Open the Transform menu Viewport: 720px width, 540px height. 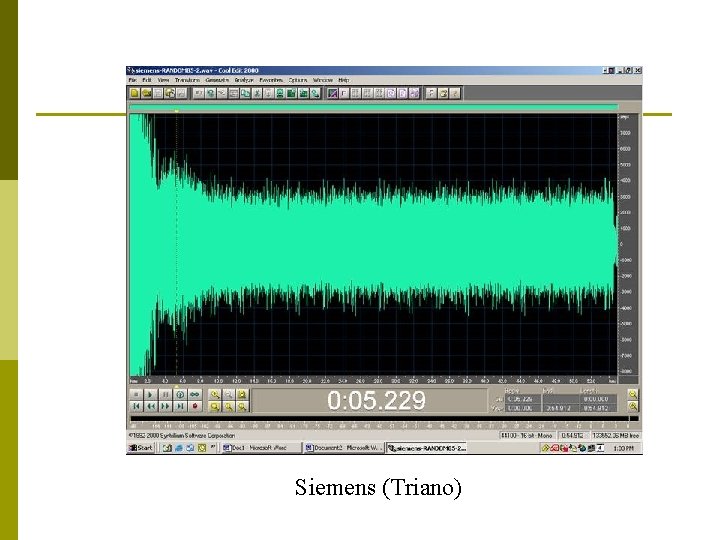click(187, 80)
